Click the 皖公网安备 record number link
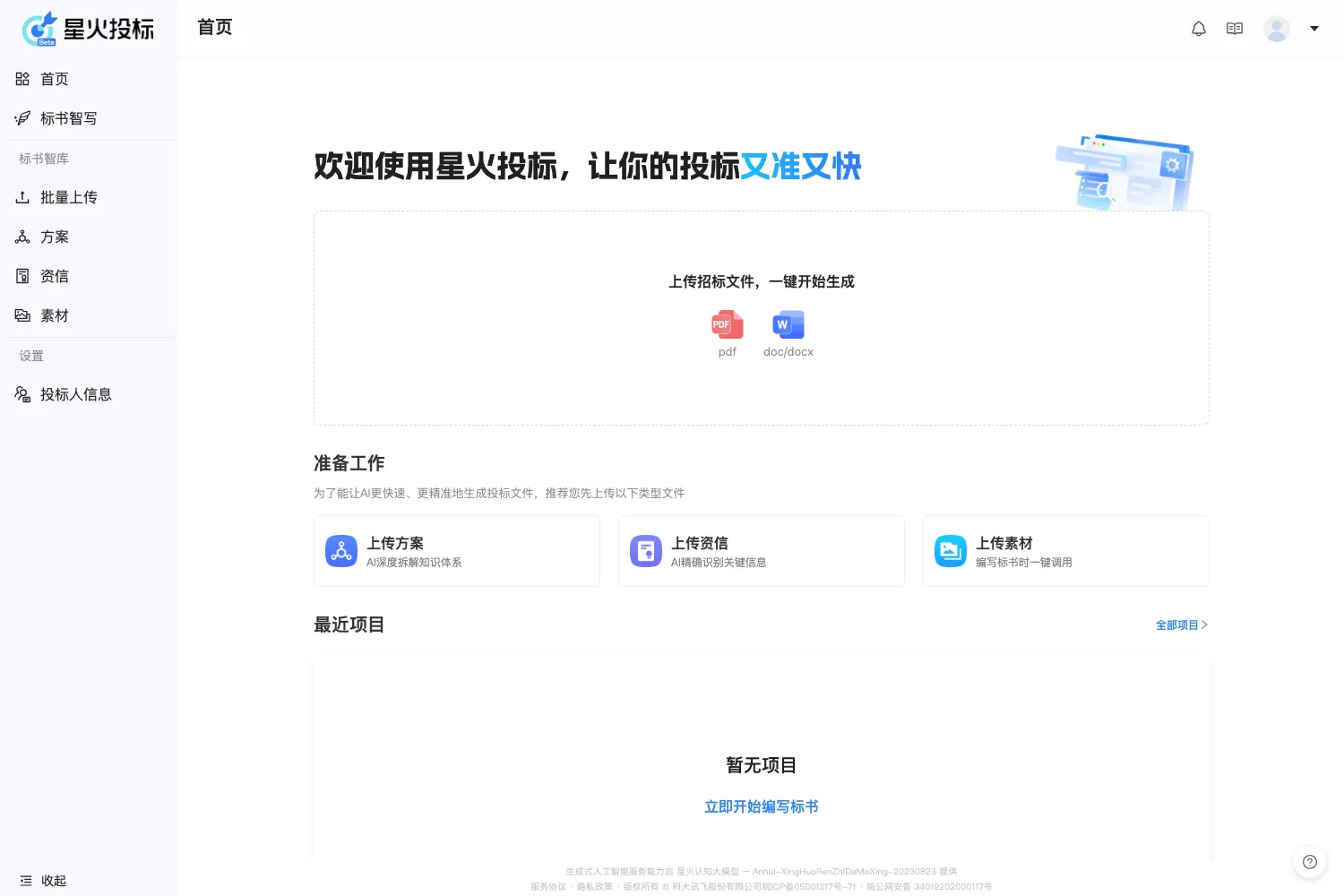 point(929,886)
